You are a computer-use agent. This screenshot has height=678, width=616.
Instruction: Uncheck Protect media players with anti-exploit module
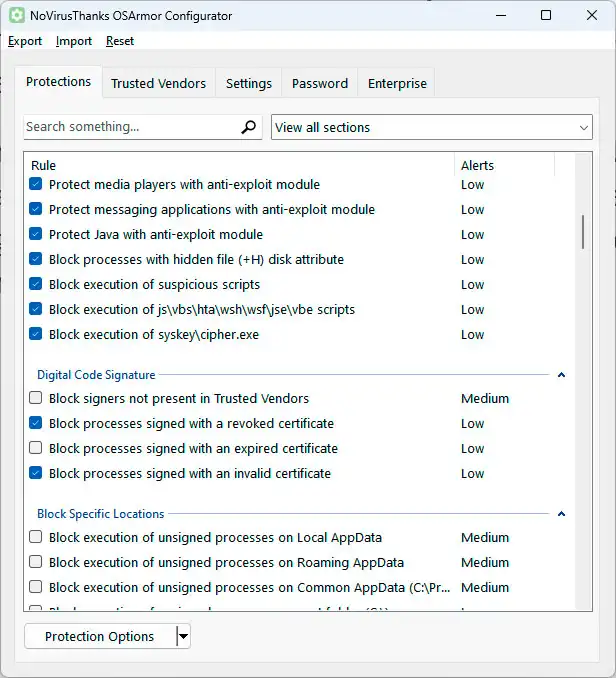35,184
